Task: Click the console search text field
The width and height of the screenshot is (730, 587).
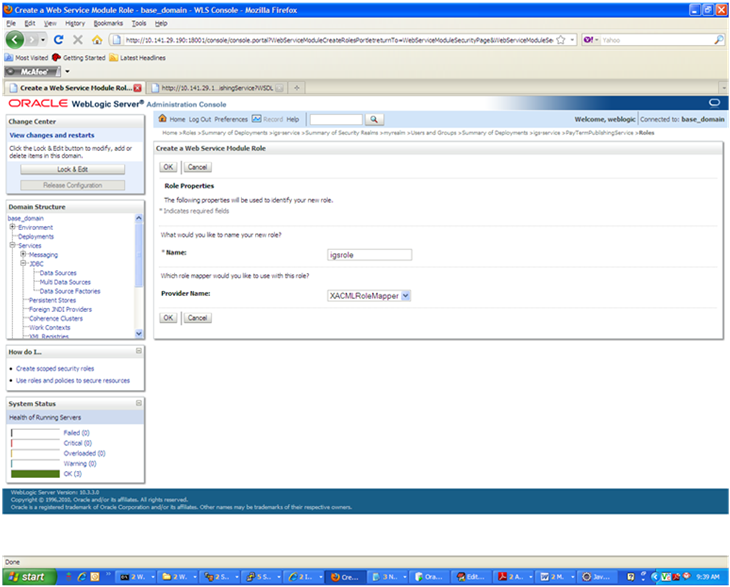Action: pyautogui.click(x=336, y=120)
